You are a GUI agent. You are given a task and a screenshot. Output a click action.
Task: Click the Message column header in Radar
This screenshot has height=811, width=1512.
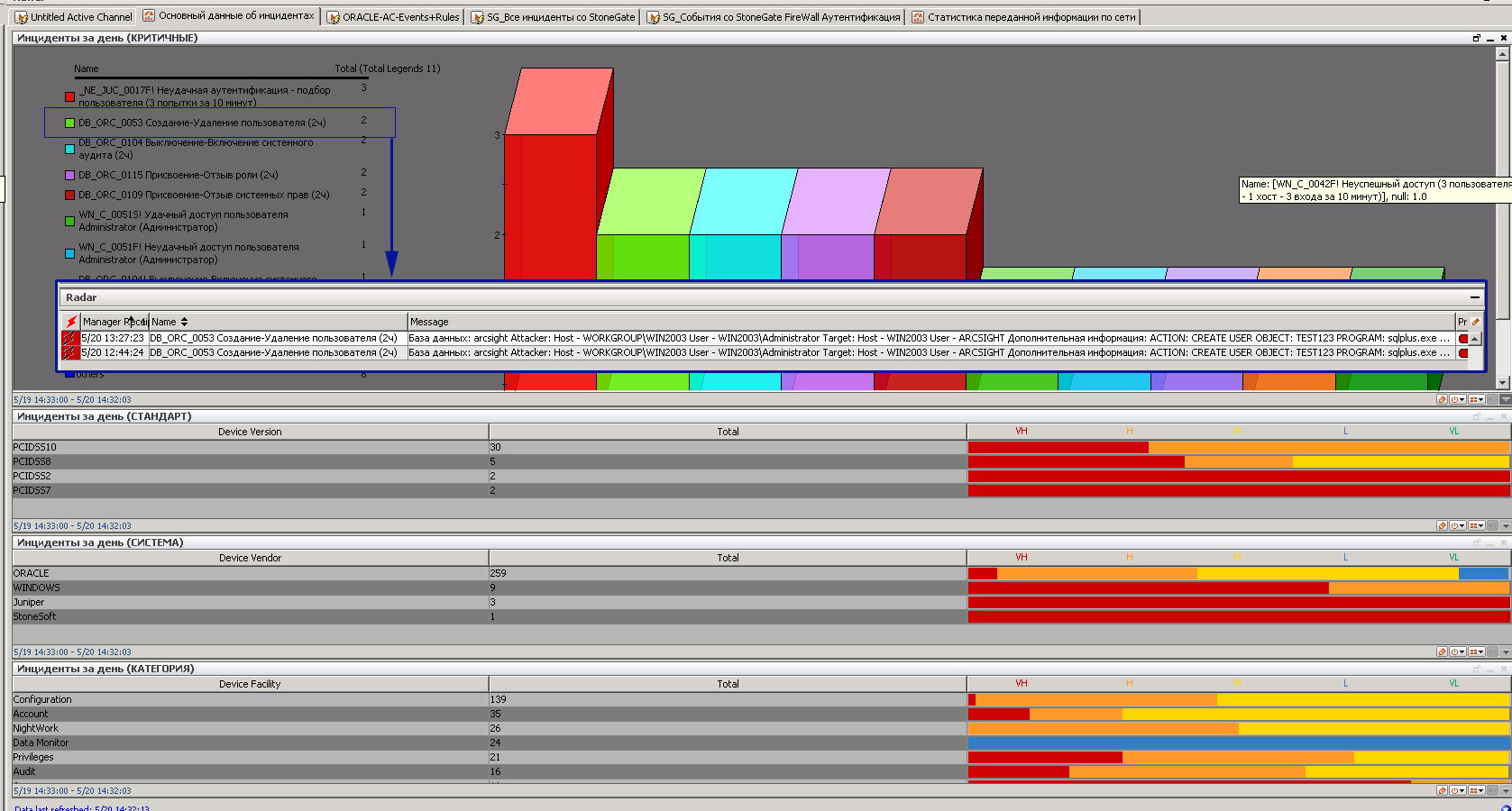(x=429, y=322)
